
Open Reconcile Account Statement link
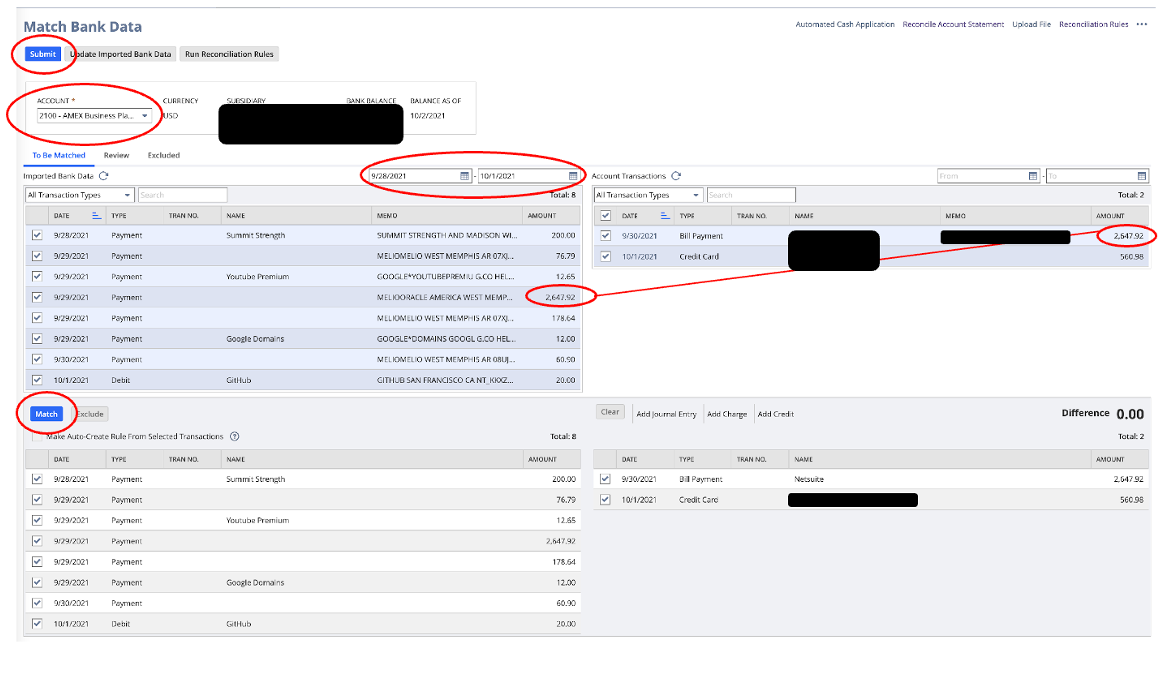(x=953, y=25)
